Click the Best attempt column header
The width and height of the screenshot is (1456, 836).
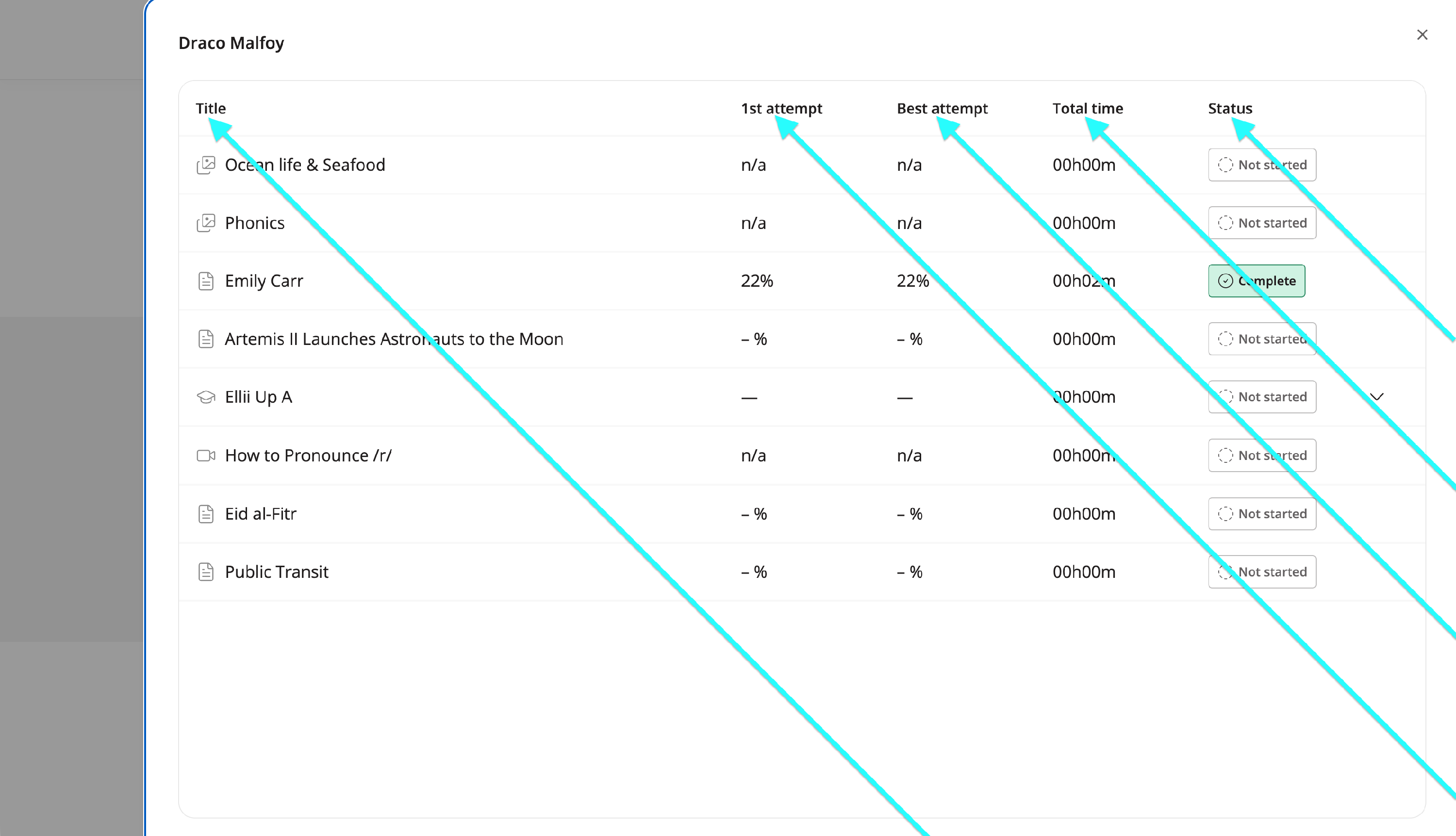tap(943, 109)
